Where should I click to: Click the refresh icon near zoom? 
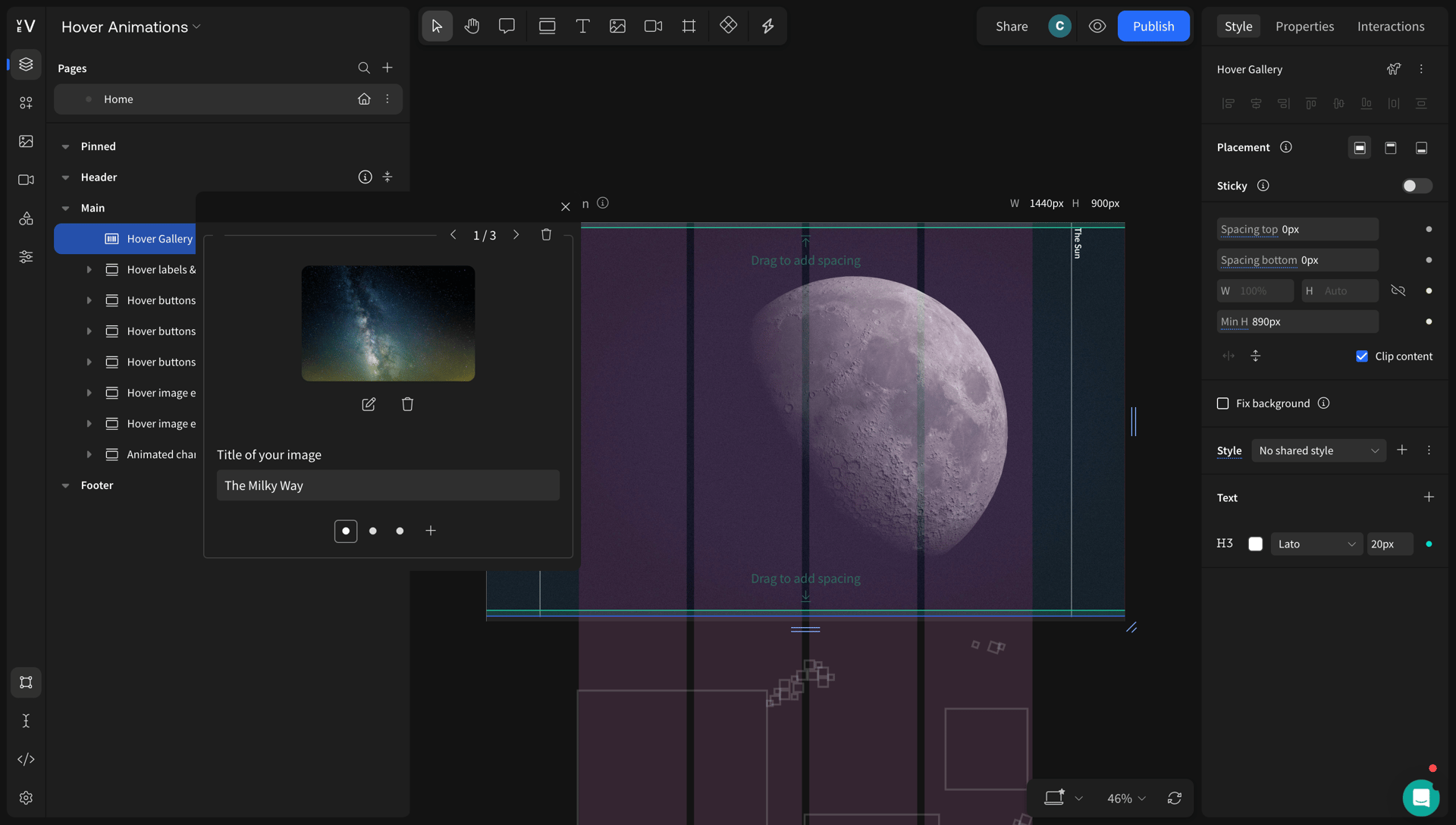coord(1175,798)
